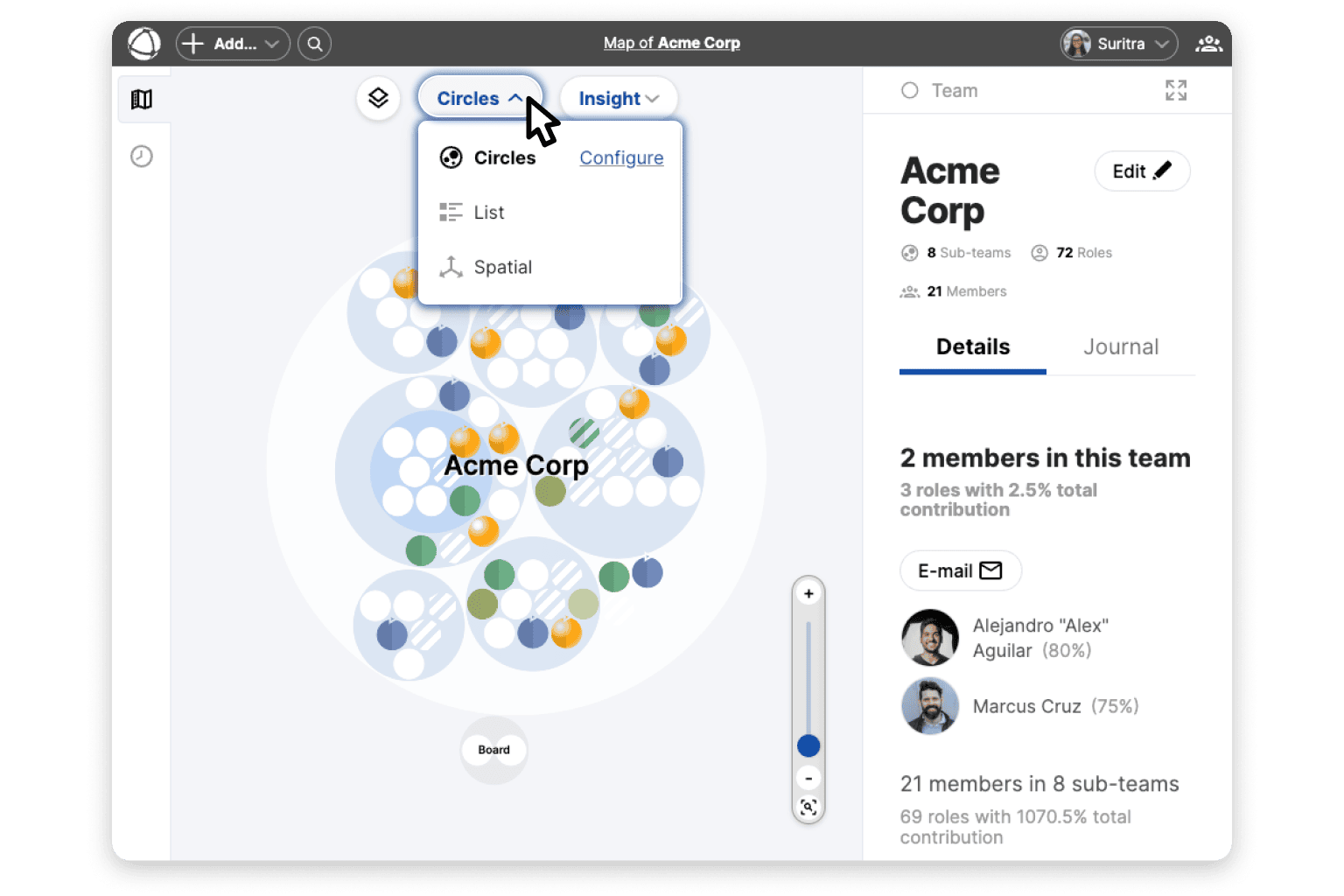
Task: Expand the Insight dropdown
Action: coord(618,98)
